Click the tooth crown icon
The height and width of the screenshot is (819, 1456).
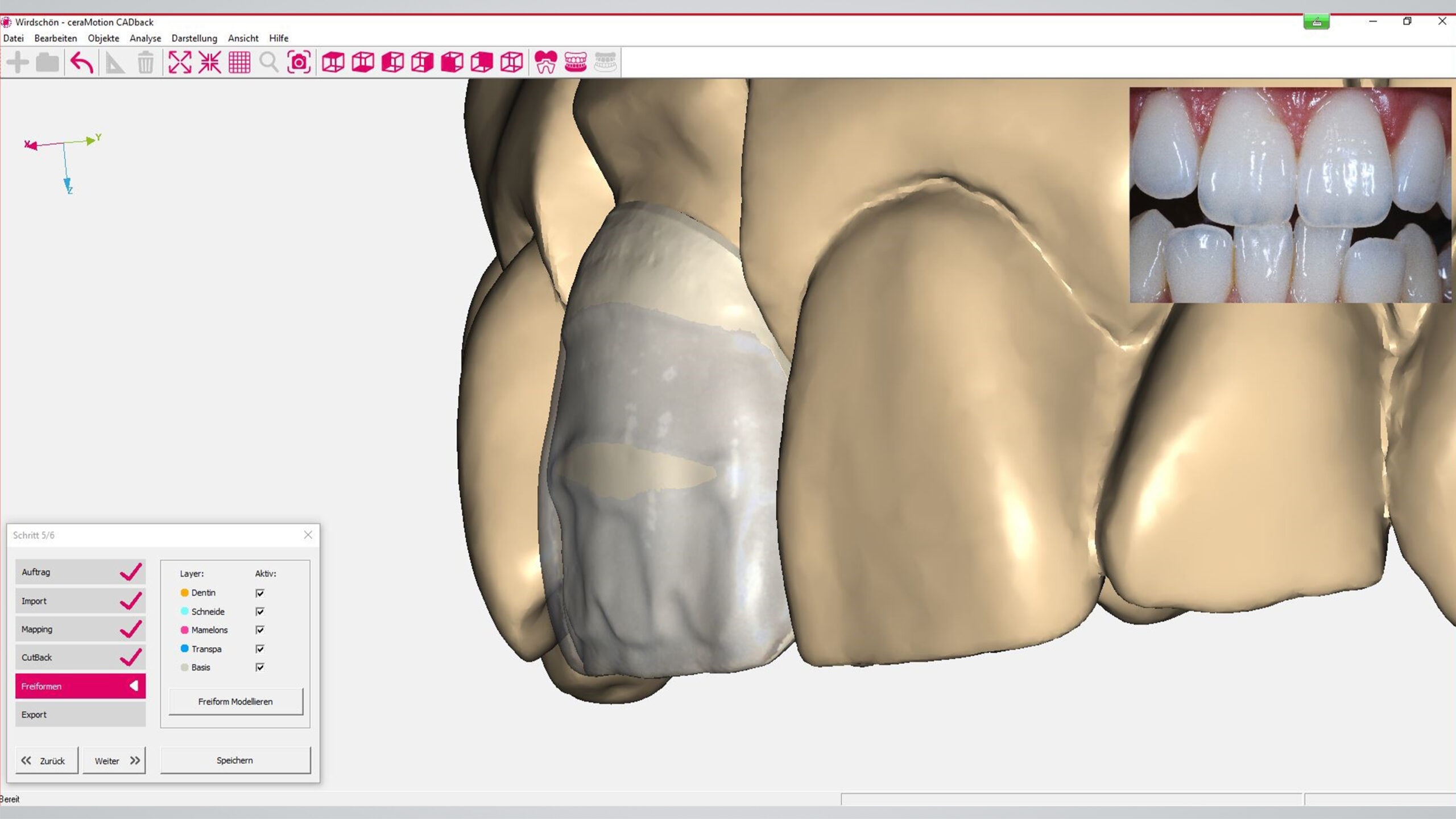545,63
